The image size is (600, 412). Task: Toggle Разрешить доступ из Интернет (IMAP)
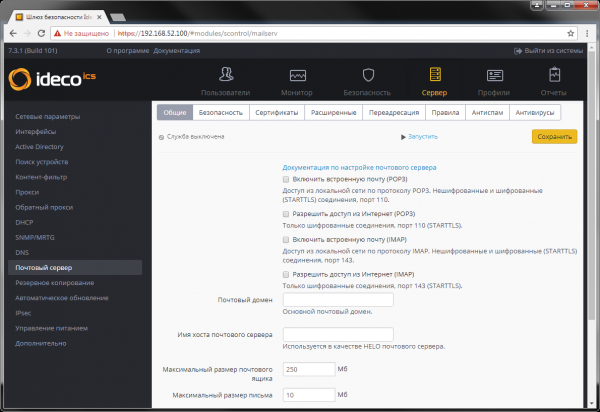286,274
